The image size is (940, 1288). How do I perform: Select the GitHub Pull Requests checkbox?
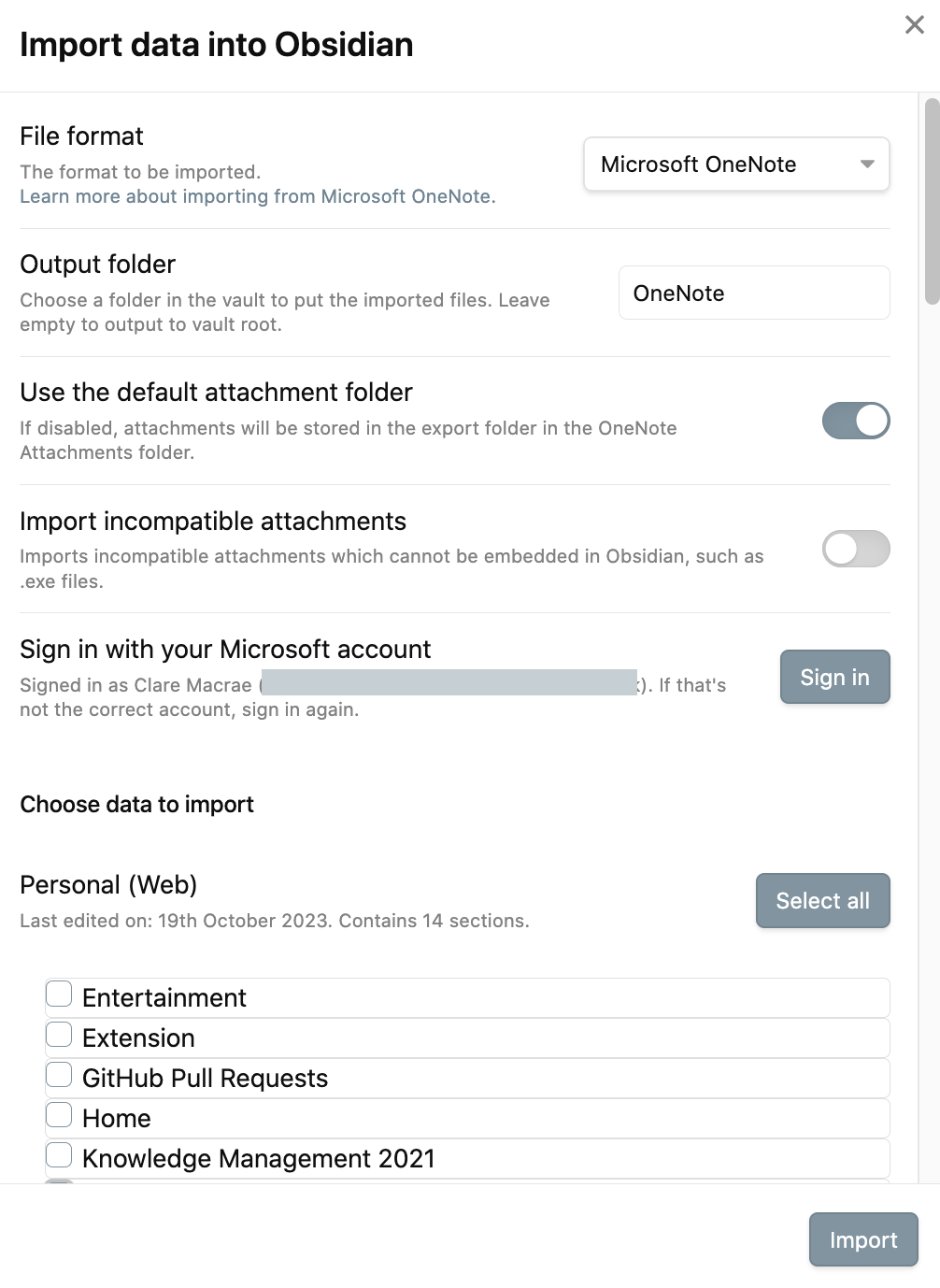[59, 1075]
